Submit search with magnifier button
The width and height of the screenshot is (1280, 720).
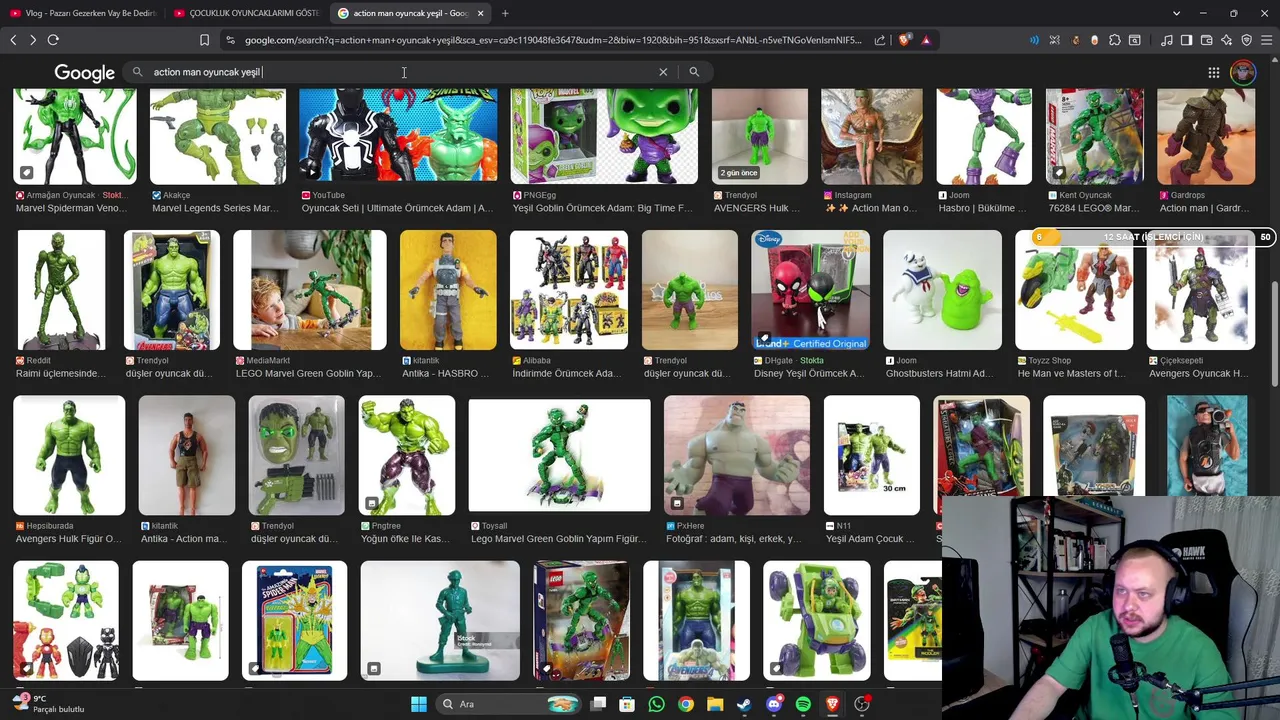tap(694, 72)
